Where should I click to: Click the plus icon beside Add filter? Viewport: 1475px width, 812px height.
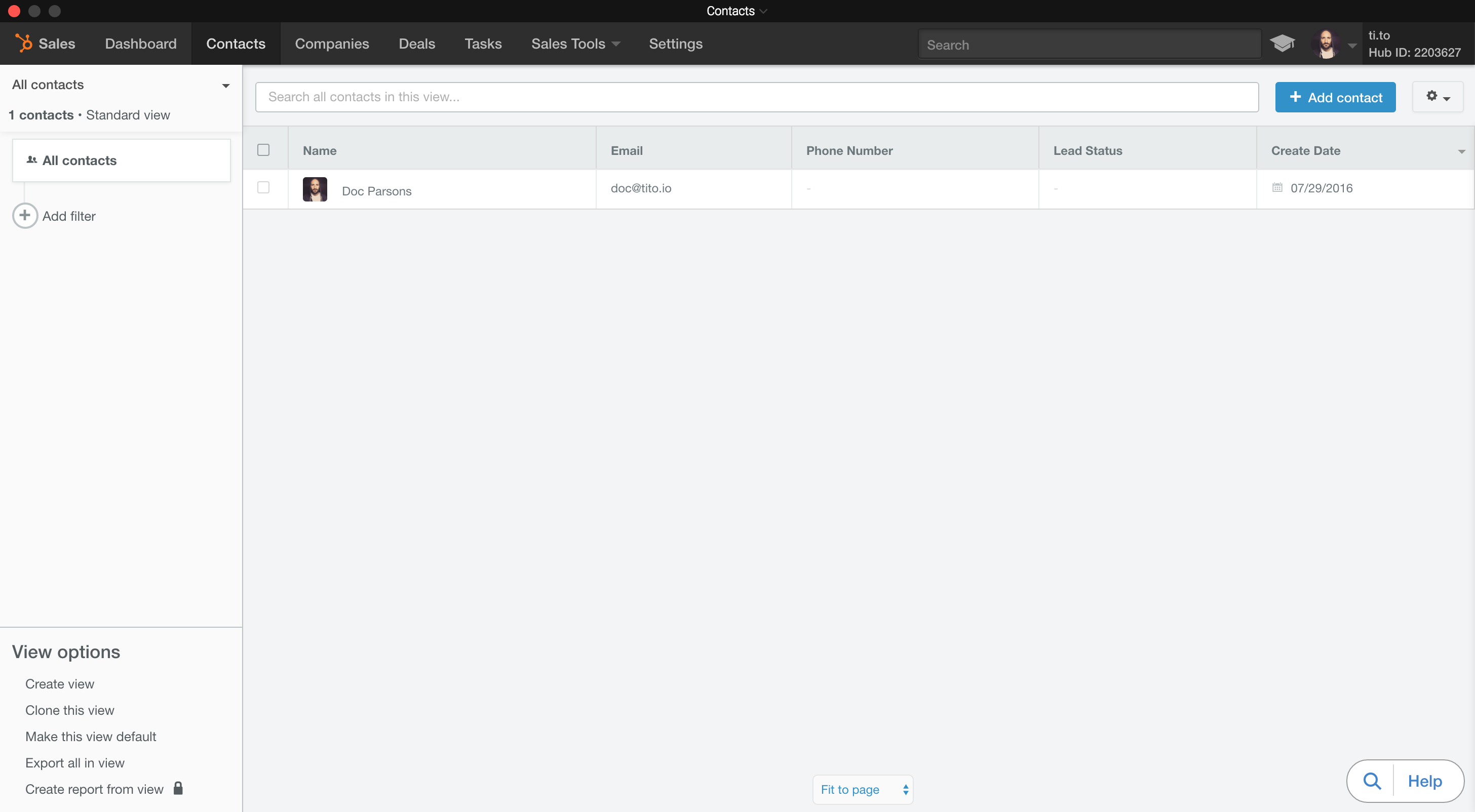tap(25, 216)
